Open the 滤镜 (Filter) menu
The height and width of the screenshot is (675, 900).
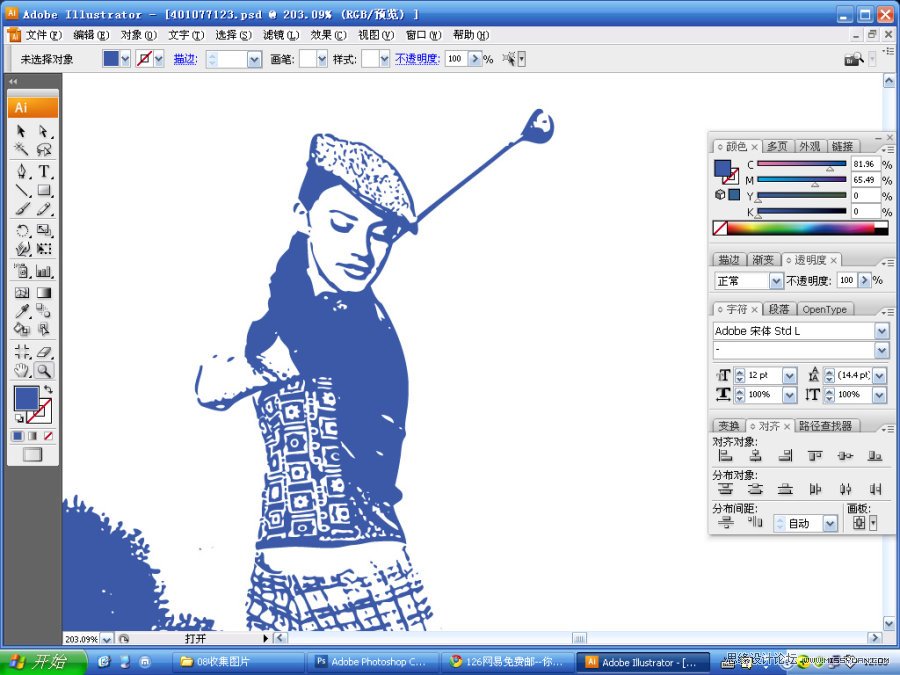click(x=279, y=33)
